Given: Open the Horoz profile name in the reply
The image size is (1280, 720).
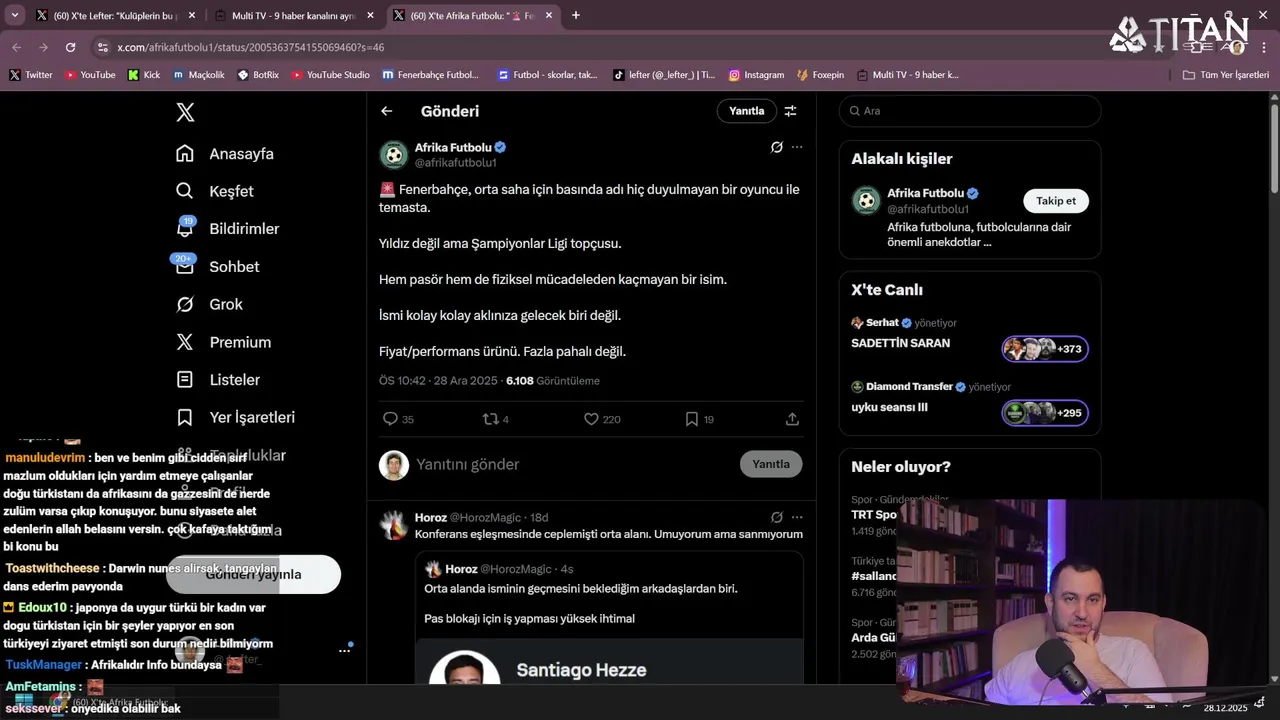Looking at the screenshot, I should 431,517.
